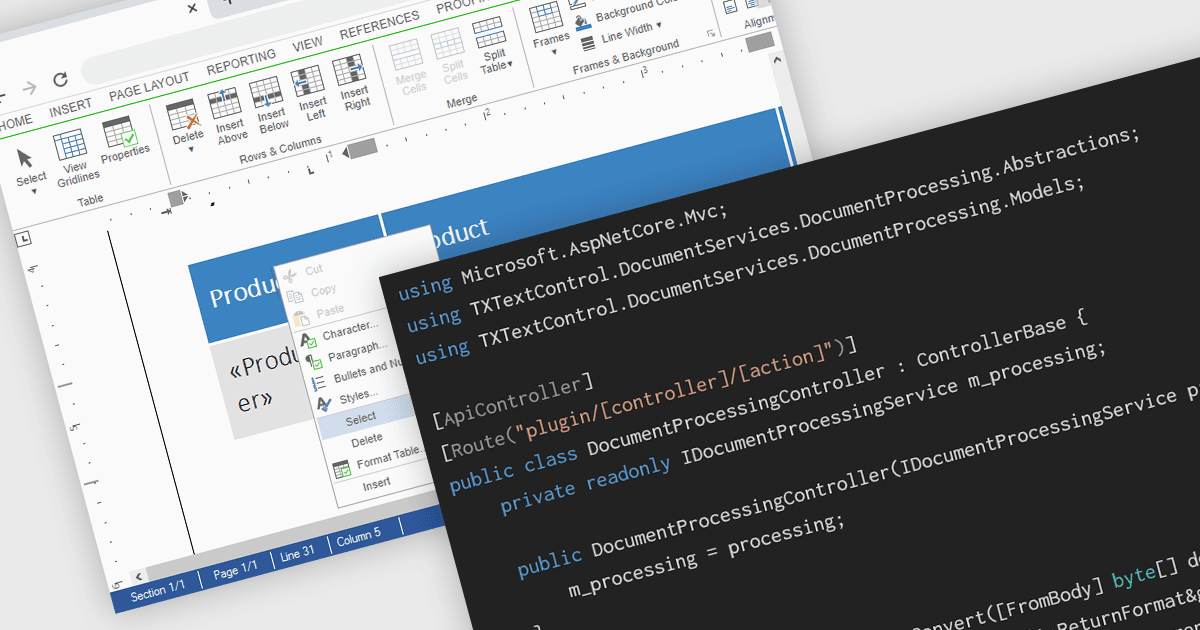The height and width of the screenshot is (630, 1200).
Task: Click the Insert Above row icon
Action: [x=225, y=103]
